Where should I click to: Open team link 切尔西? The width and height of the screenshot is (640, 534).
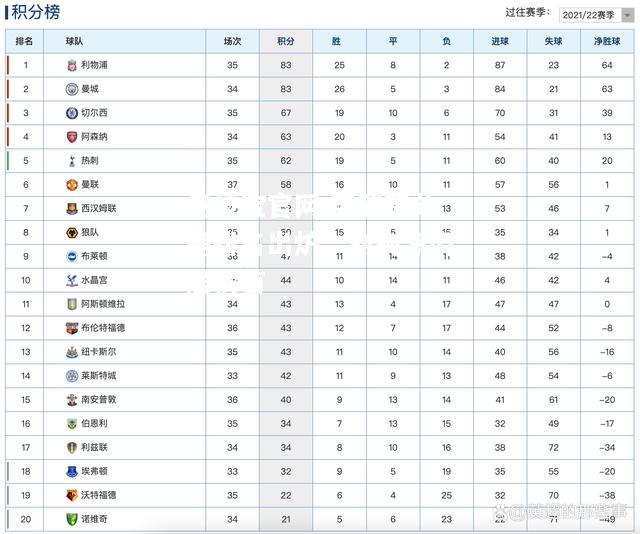click(x=94, y=113)
